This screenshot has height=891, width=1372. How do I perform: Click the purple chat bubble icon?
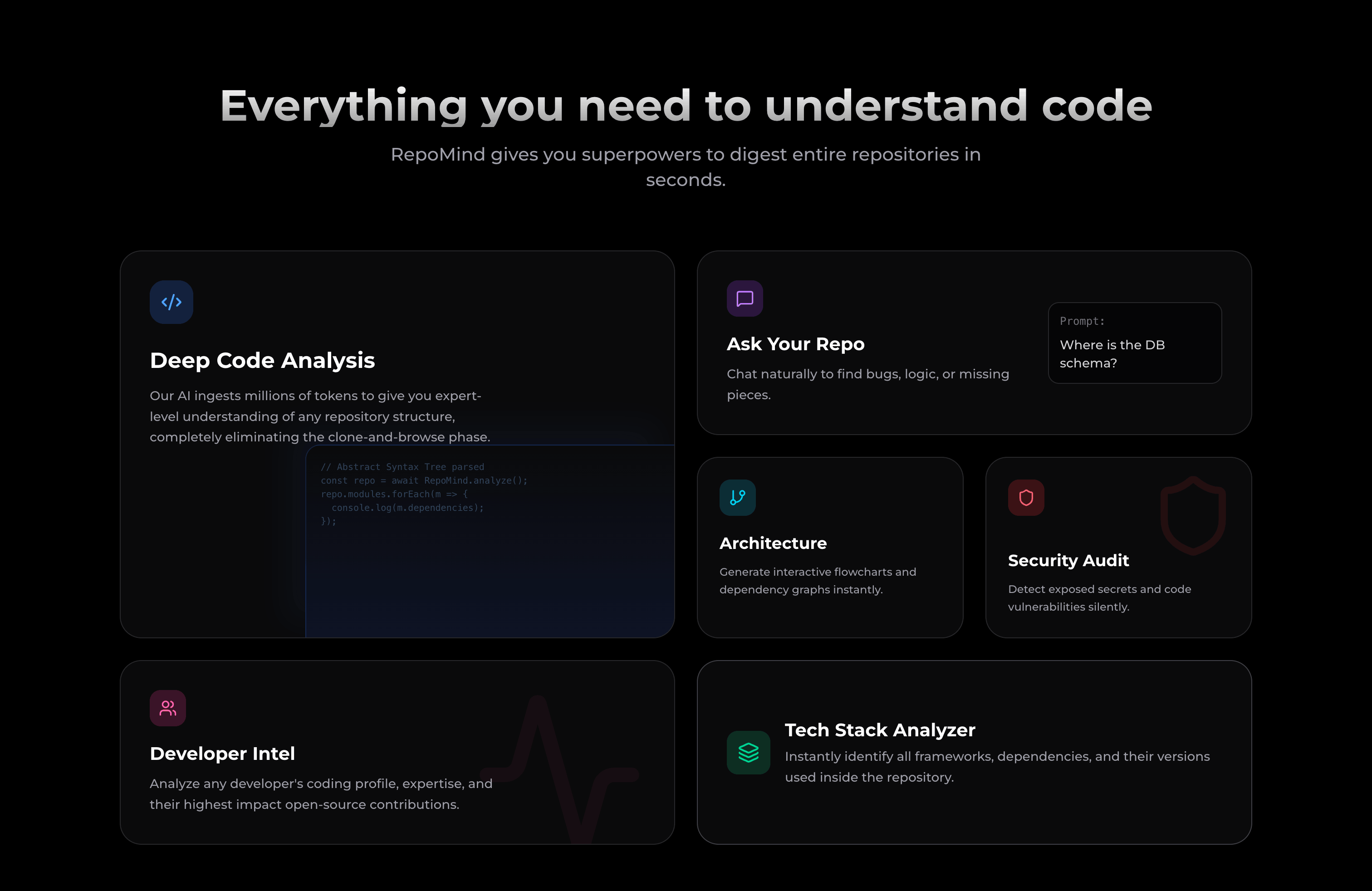(744, 299)
